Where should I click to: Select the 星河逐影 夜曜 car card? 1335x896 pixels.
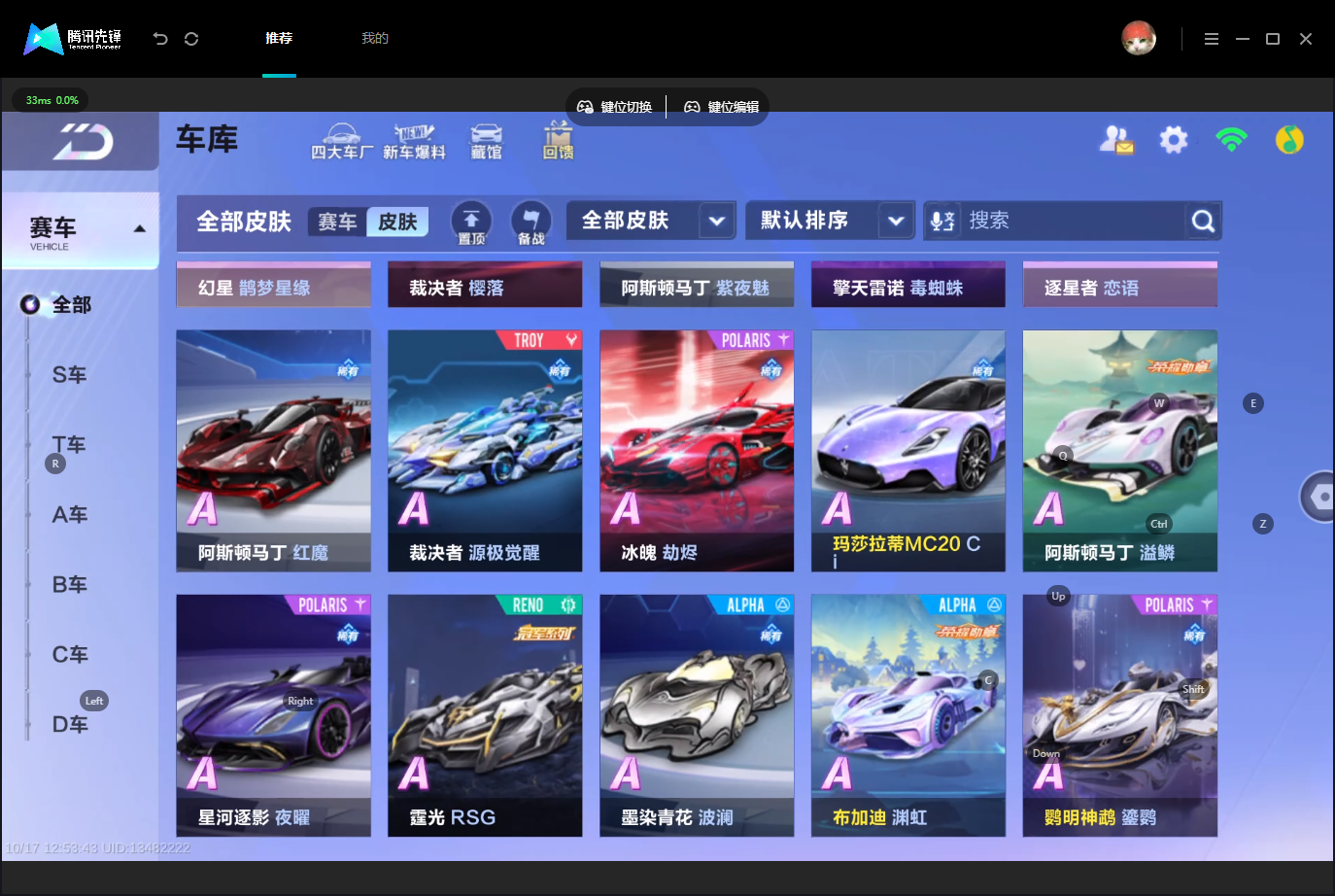pos(273,715)
